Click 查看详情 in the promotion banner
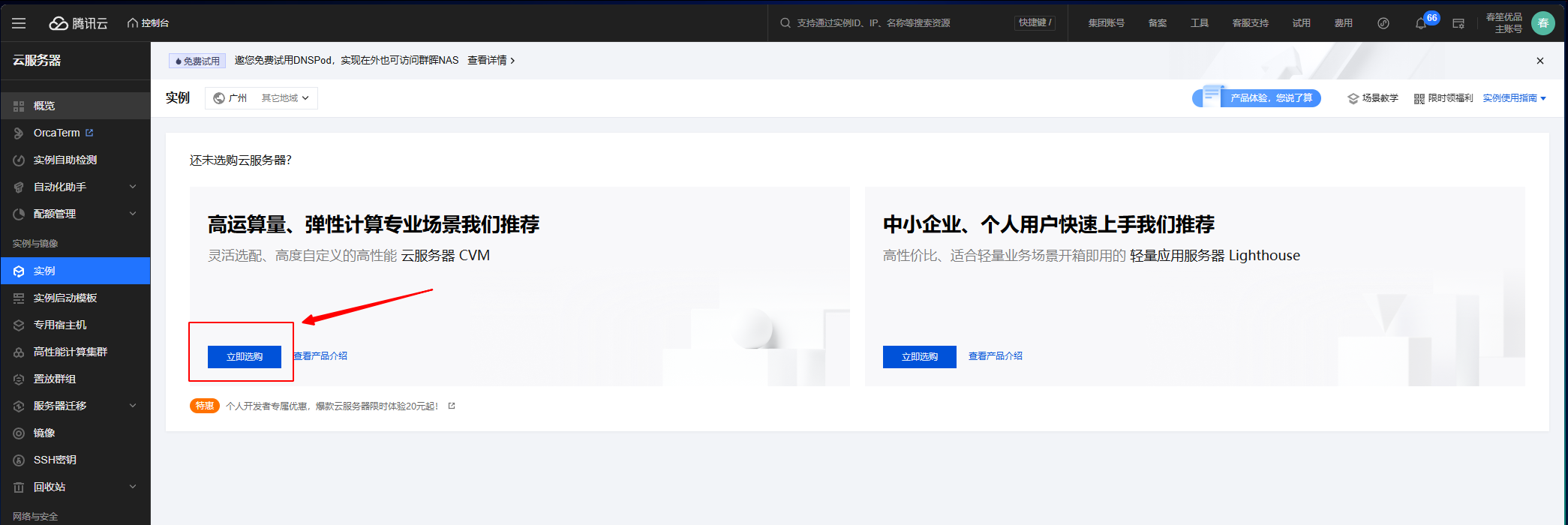This screenshot has width=1568, height=525. (x=491, y=60)
